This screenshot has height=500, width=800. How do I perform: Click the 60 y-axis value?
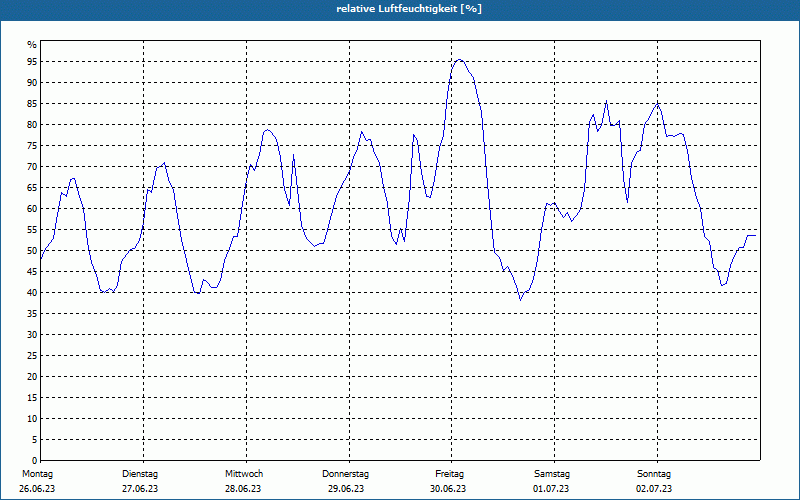click(x=32, y=209)
